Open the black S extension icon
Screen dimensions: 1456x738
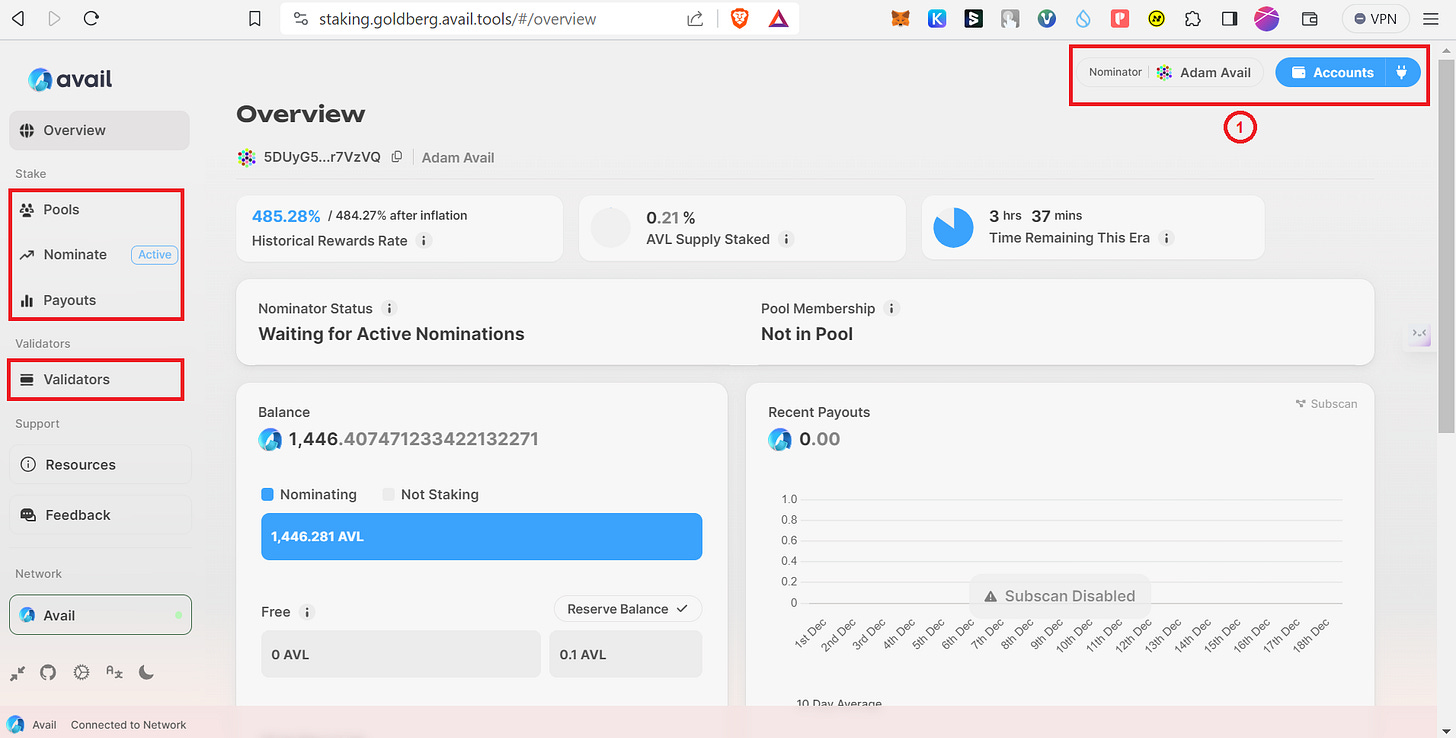pyautogui.click(x=974, y=18)
